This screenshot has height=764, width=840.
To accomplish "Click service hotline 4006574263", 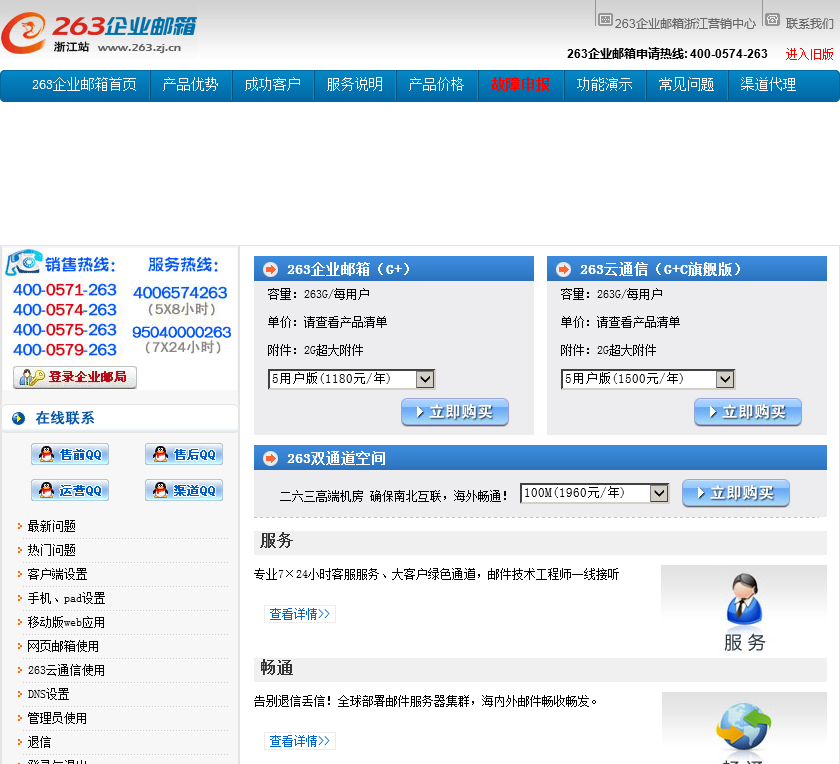I will tap(181, 293).
